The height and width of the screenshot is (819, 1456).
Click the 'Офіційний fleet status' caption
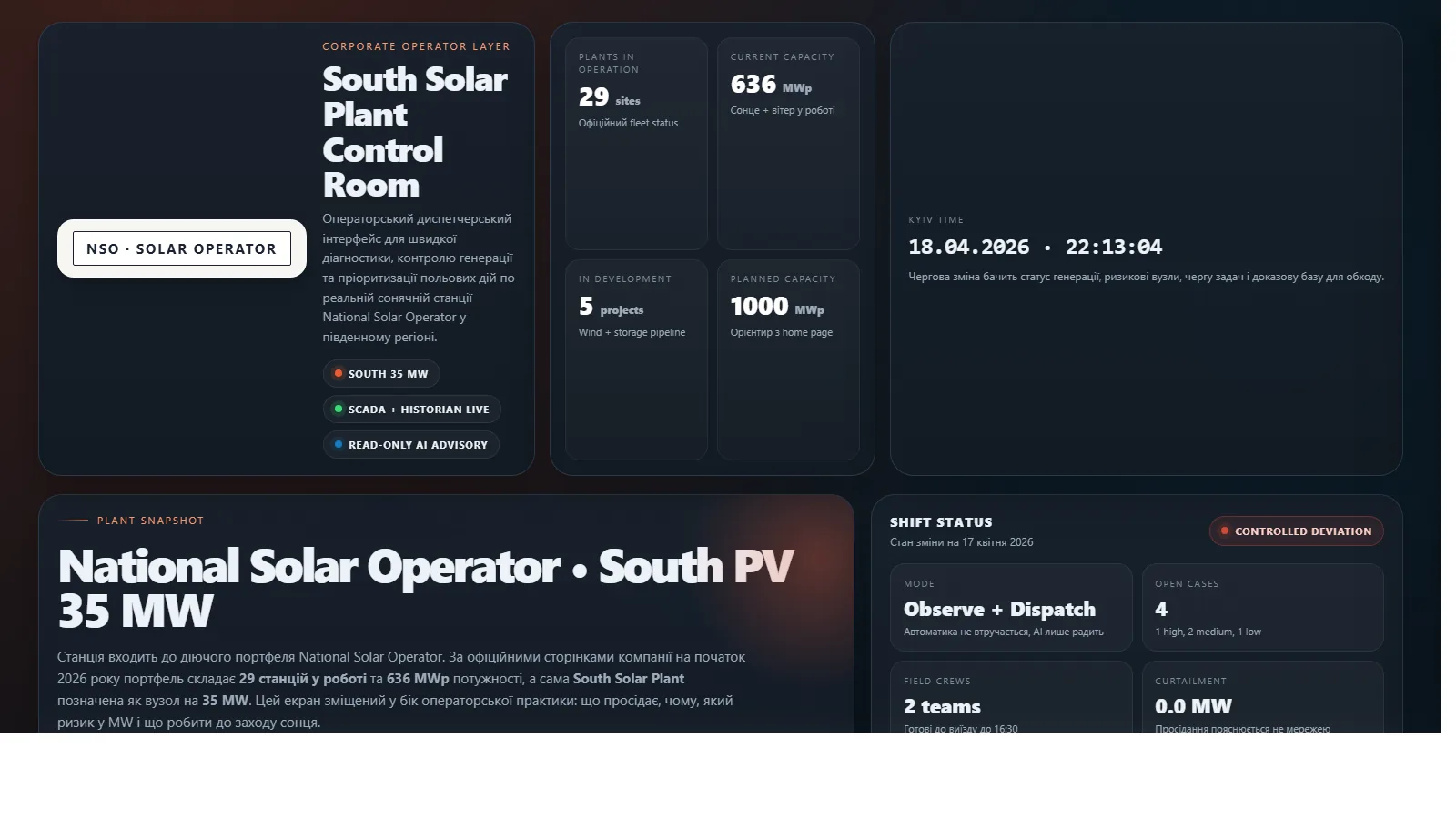pos(629,123)
